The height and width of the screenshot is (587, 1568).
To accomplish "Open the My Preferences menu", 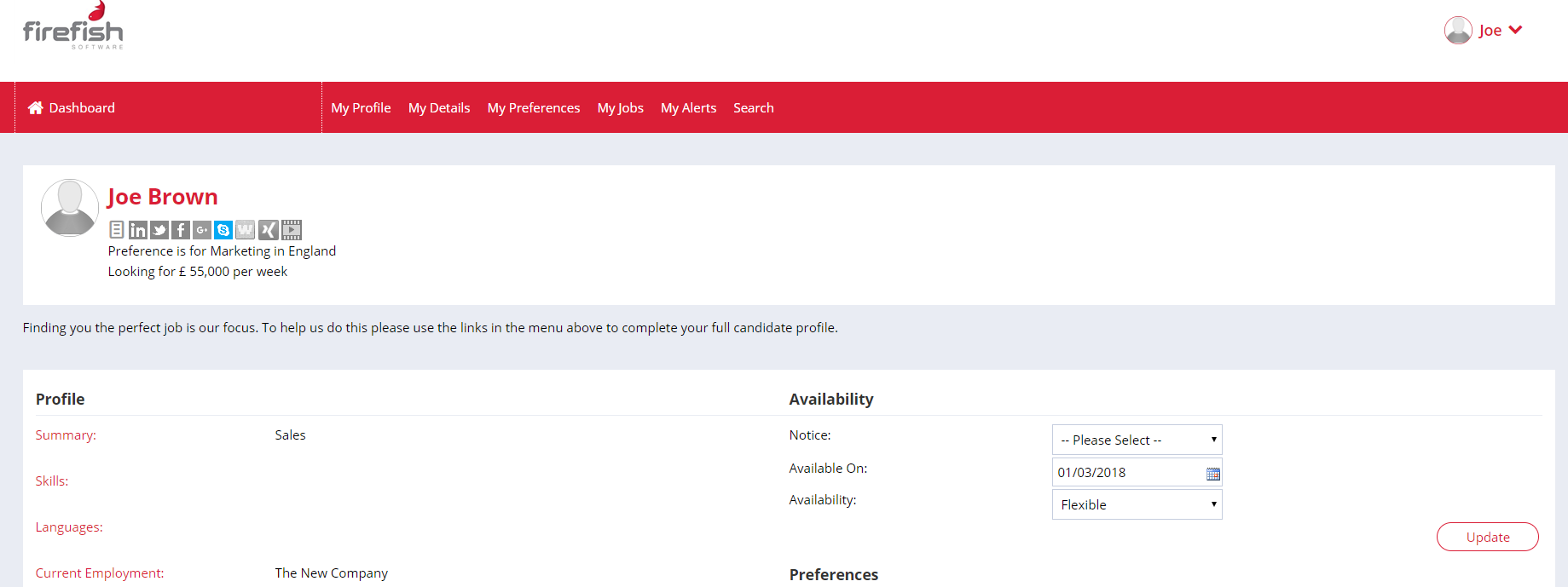I will (x=534, y=108).
